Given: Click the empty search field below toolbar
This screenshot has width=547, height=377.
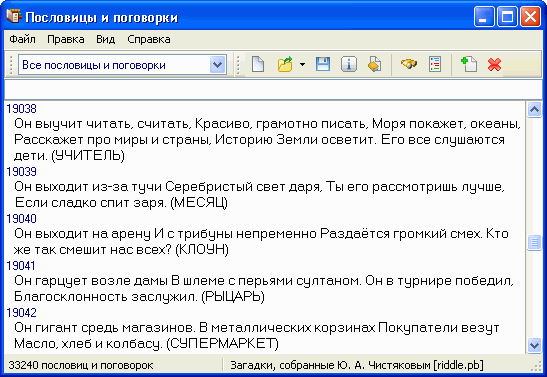Looking at the screenshot, I should coord(273,90).
